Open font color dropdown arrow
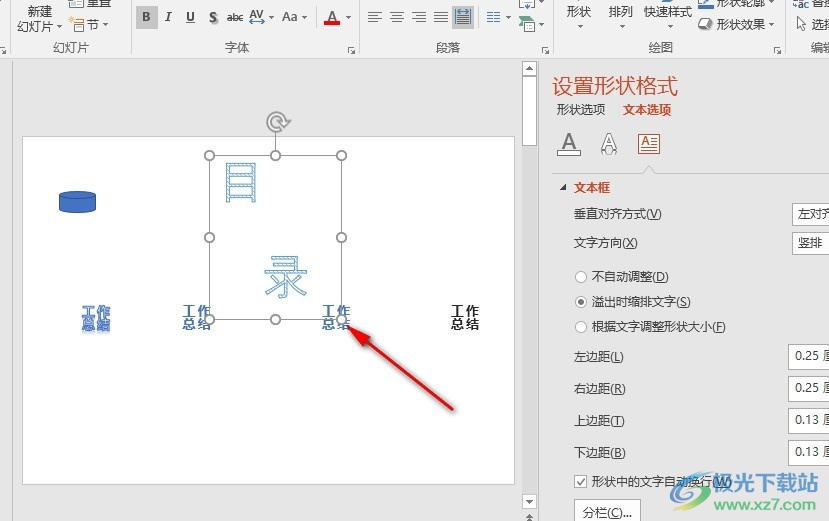This screenshot has height=521, width=829. click(348, 17)
